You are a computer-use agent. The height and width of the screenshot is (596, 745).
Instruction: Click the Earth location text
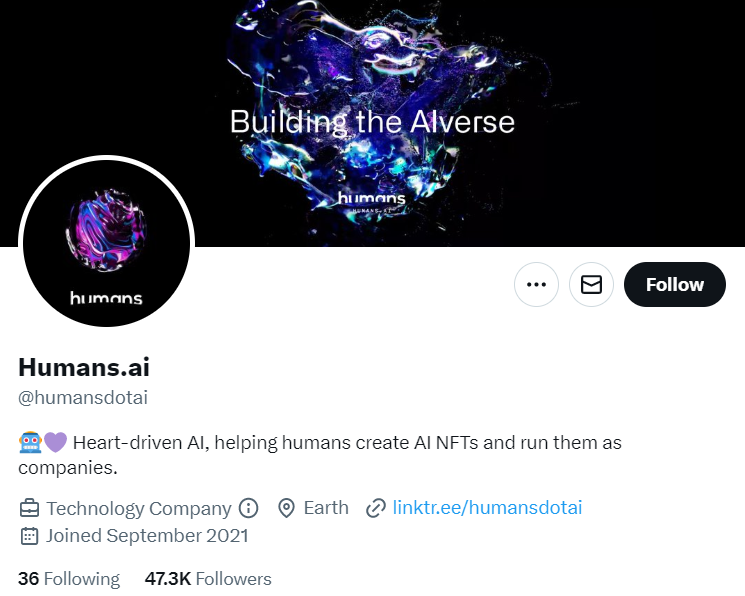point(326,508)
